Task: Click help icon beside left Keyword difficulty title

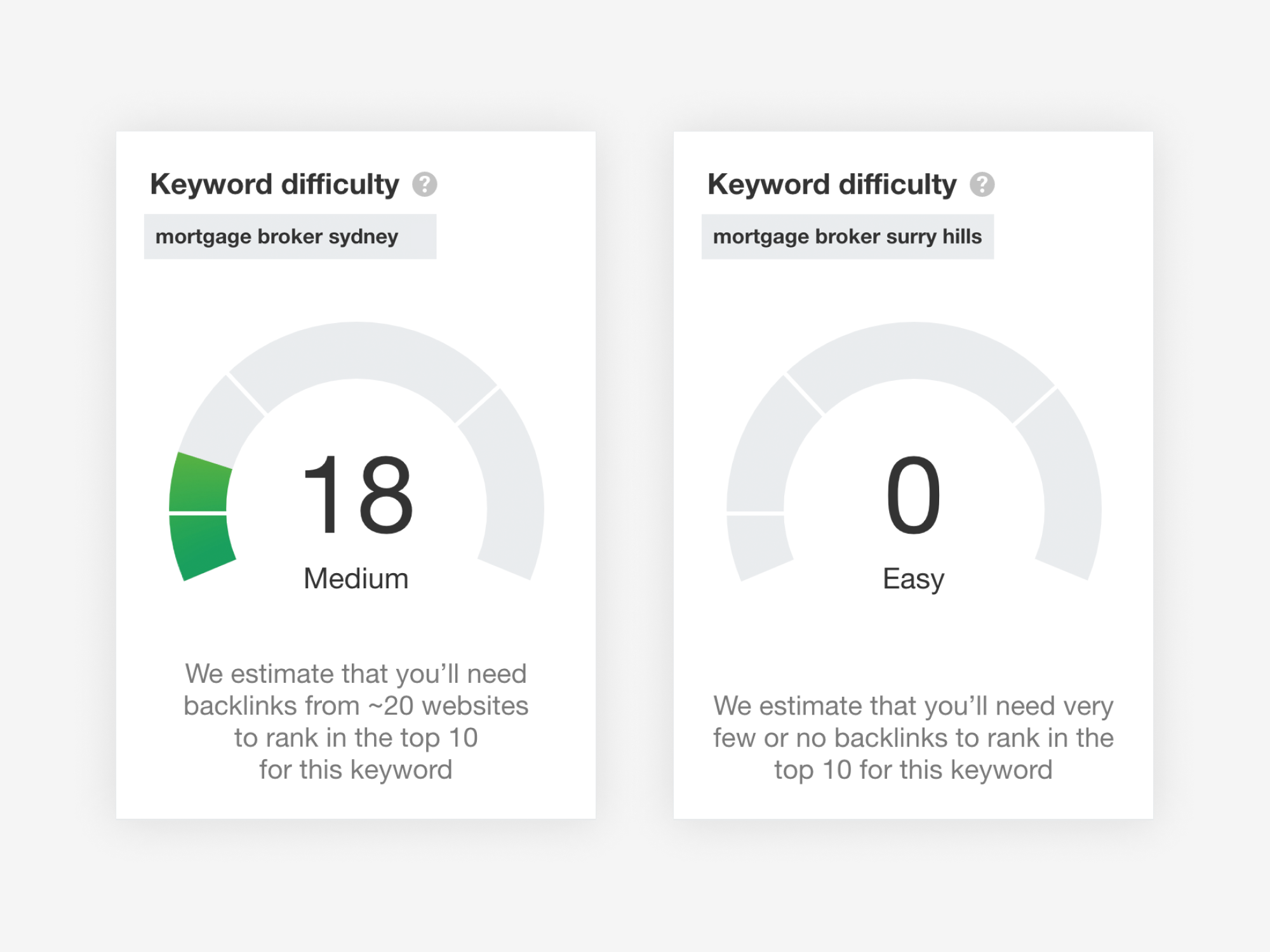Action: pyautogui.click(x=424, y=185)
